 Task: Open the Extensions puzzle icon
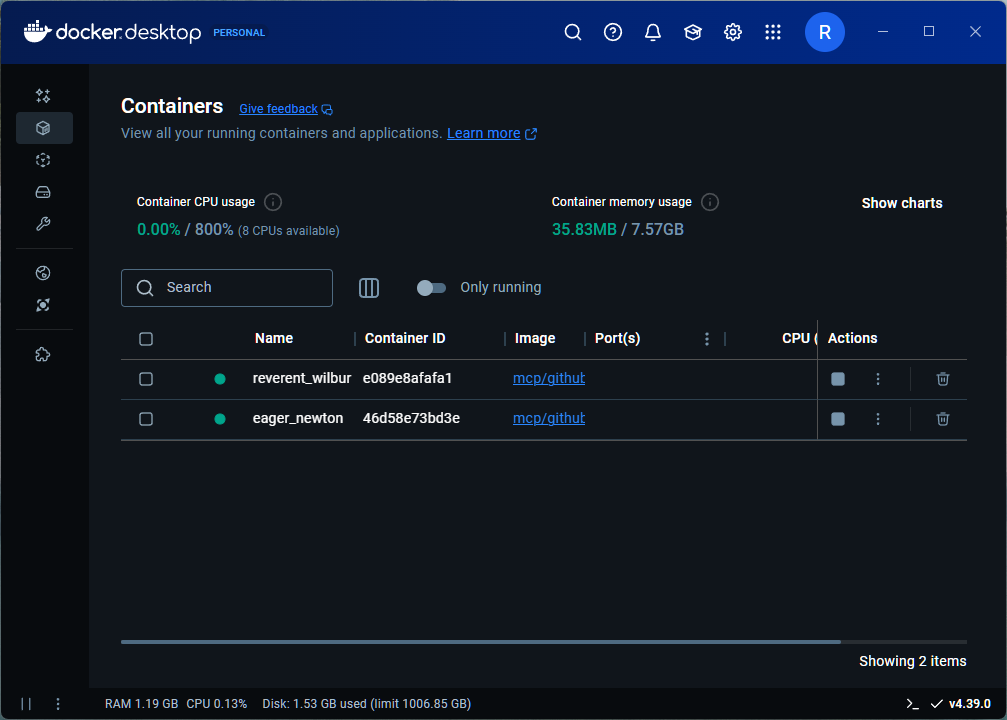pyautogui.click(x=43, y=353)
